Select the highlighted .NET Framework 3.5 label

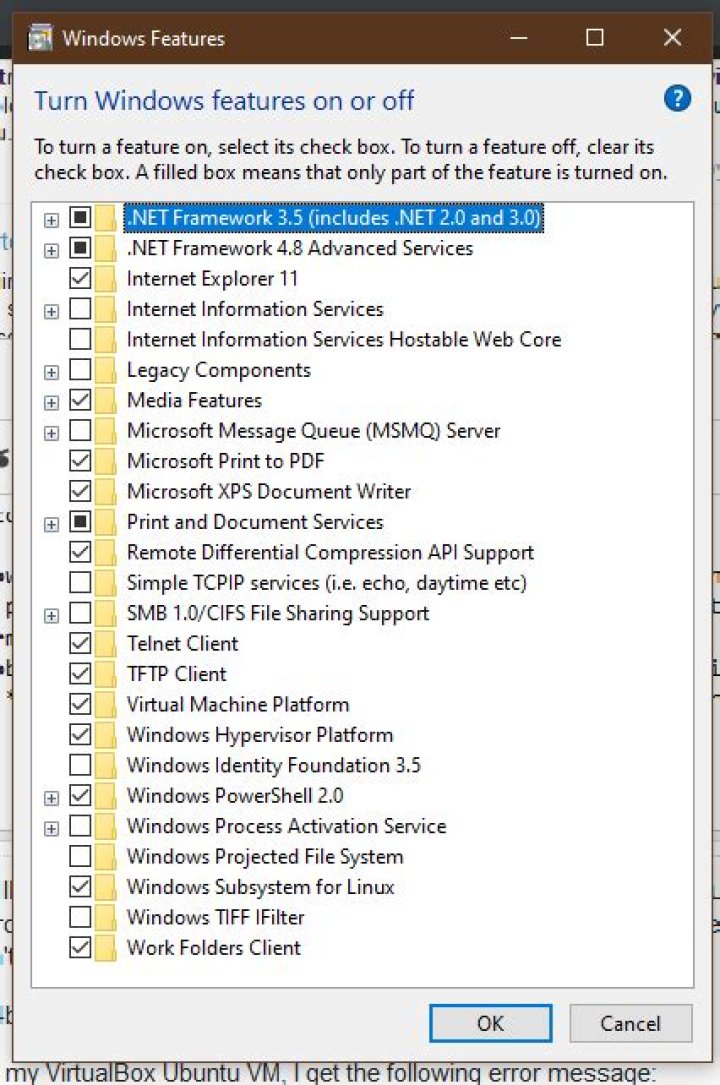point(333,217)
